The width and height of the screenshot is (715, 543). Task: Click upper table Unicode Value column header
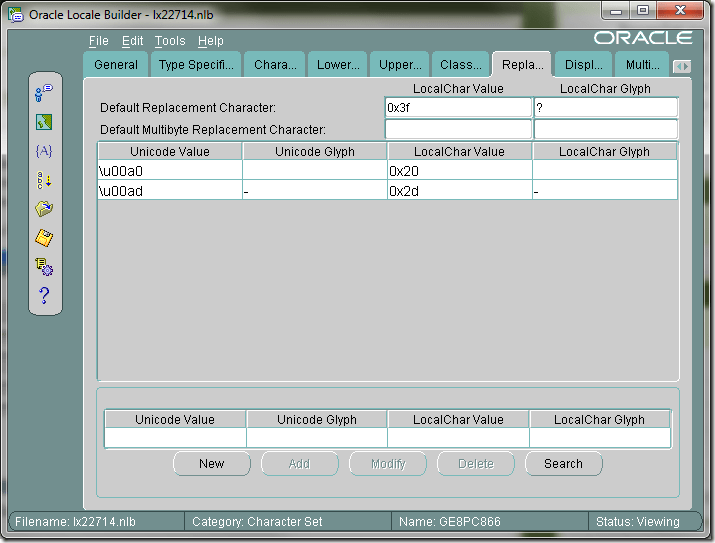[170, 151]
